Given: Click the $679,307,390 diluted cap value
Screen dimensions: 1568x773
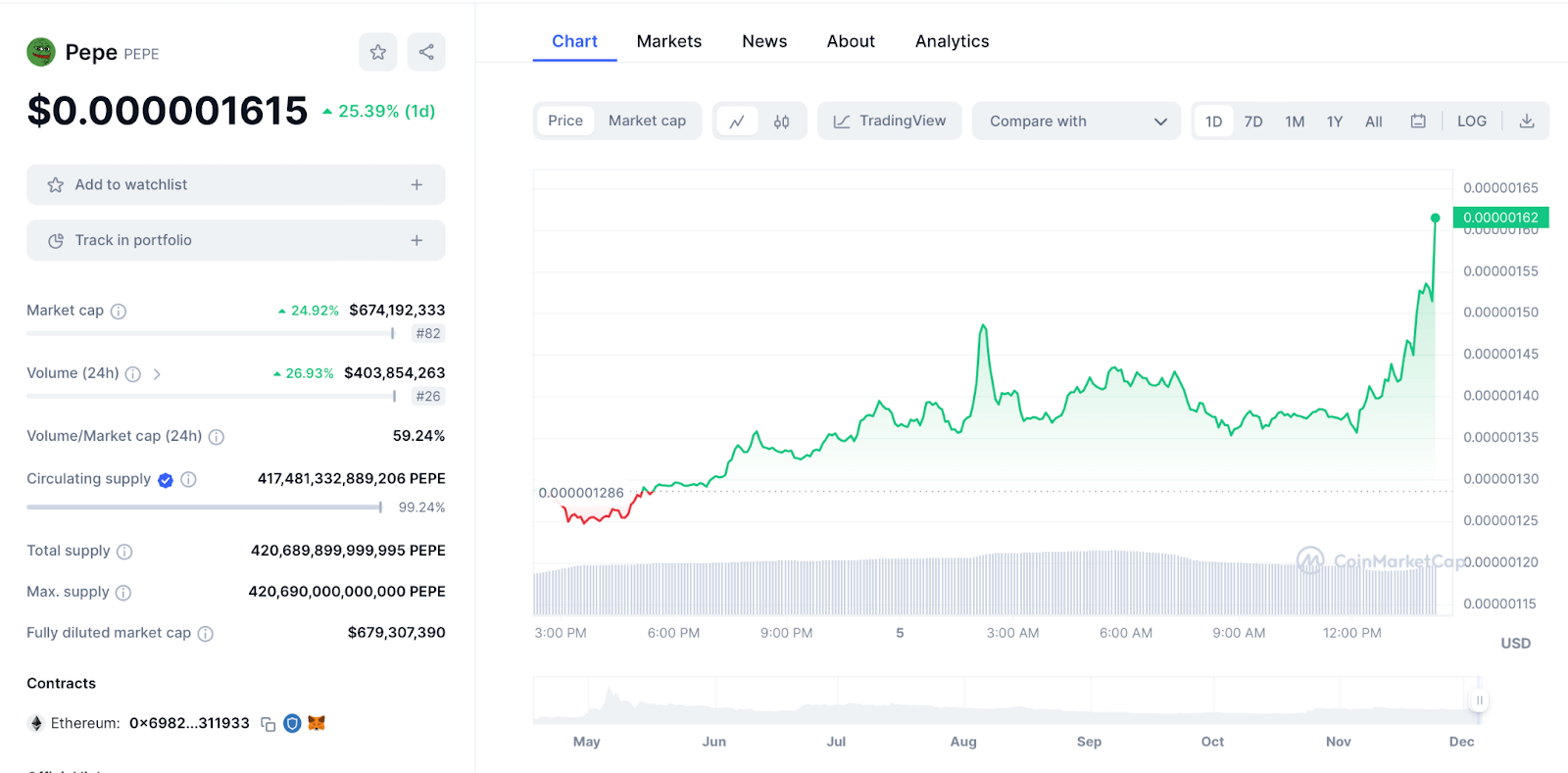Looking at the screenshot, I should 397,632.
